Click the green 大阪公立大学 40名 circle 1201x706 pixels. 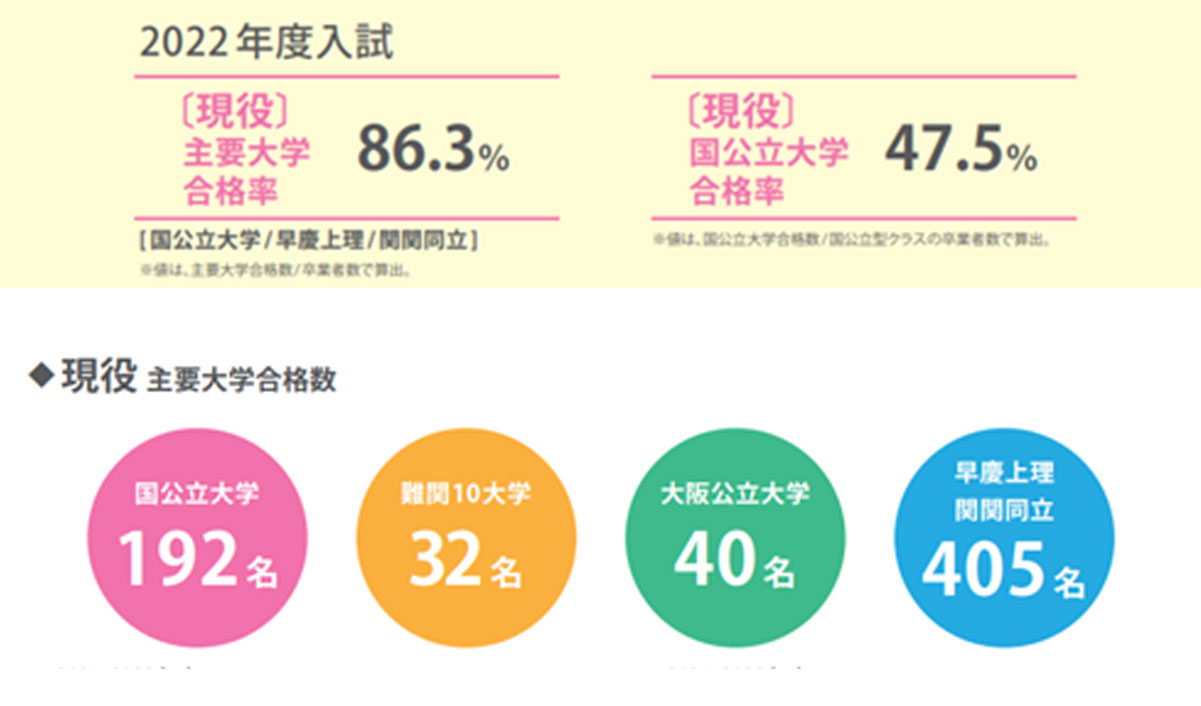(735, 538)
